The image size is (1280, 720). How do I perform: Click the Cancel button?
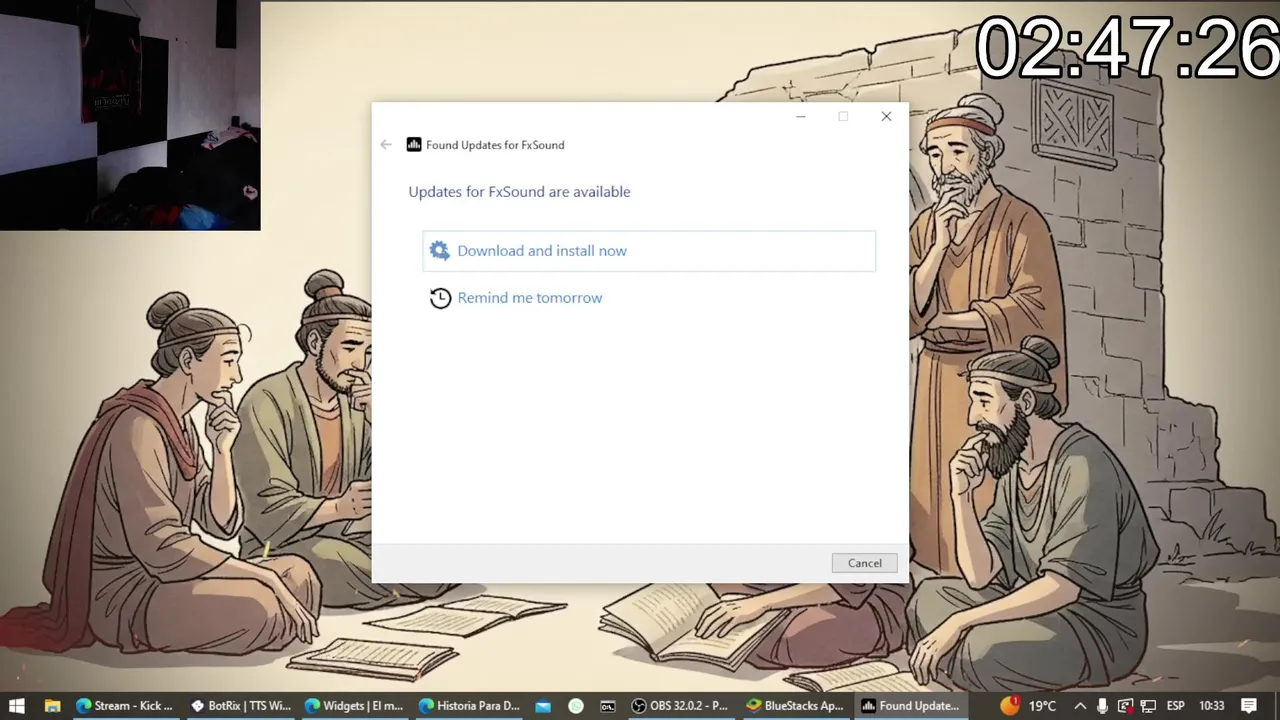864,563
